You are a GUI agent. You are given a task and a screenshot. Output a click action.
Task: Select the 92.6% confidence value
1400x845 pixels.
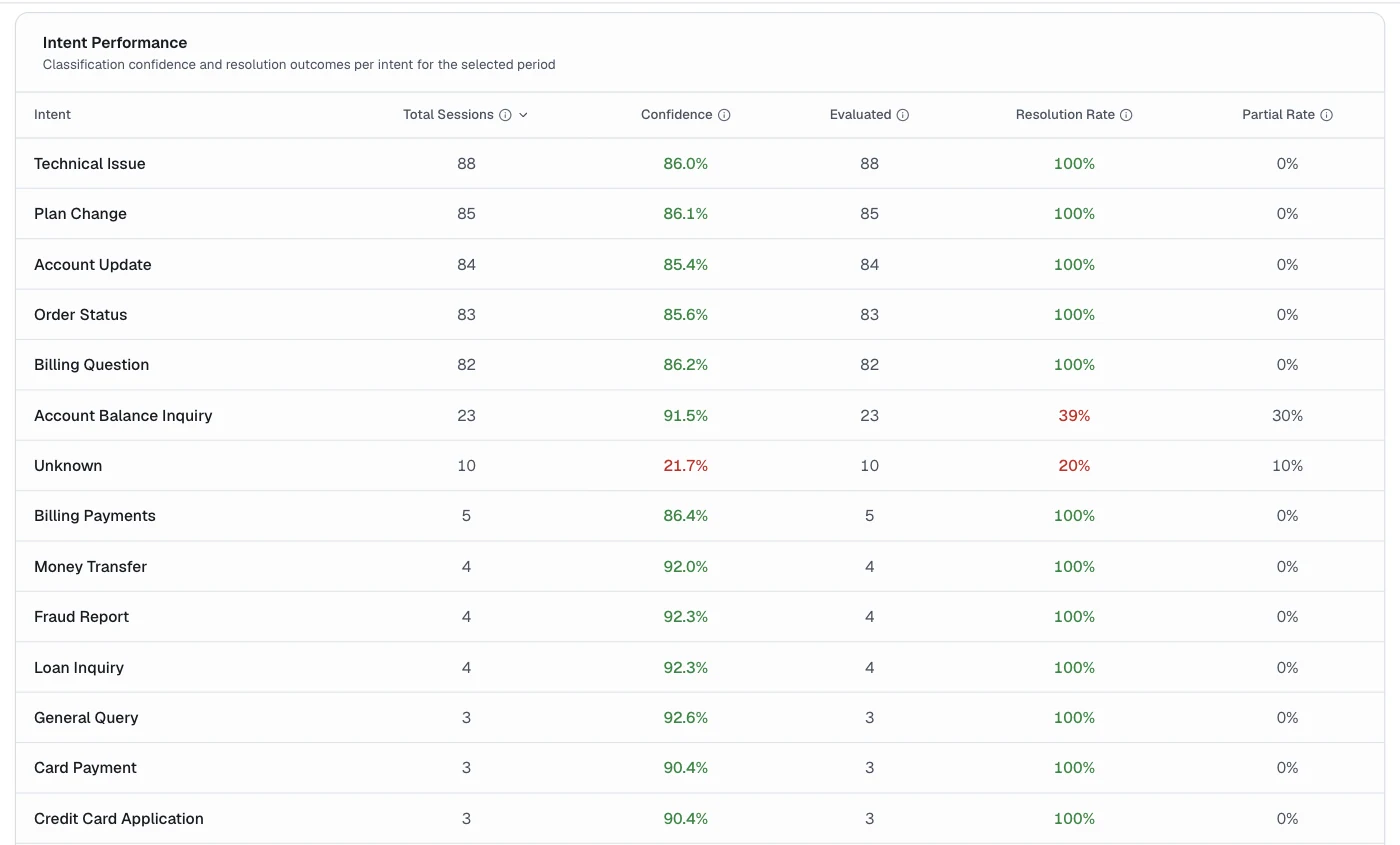tap(686, 718)
